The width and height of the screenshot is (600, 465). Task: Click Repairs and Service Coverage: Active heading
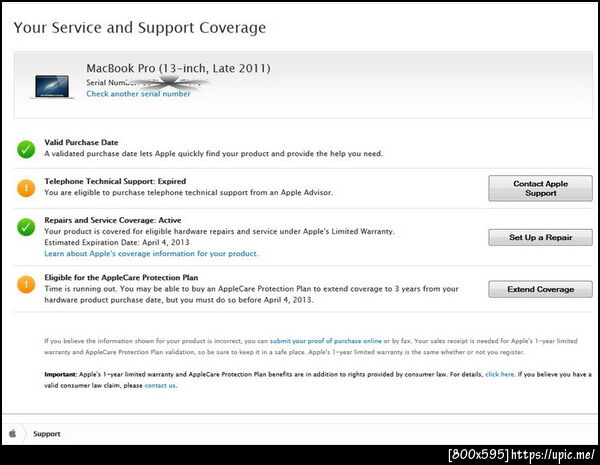point(113,220)
